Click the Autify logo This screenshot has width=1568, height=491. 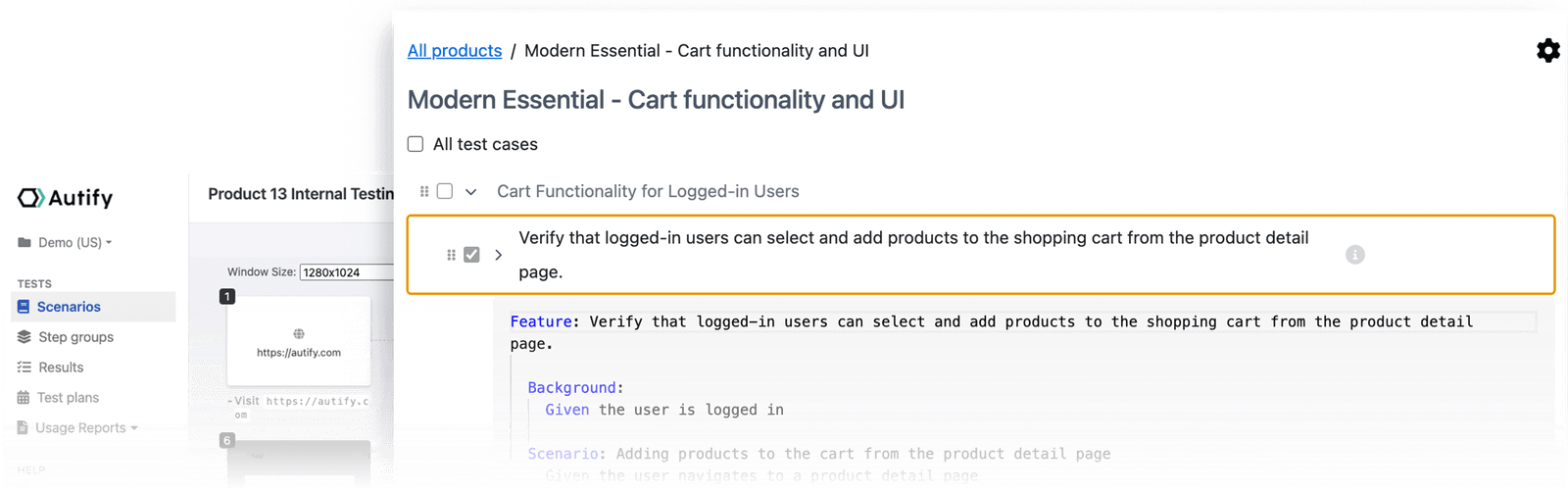coord(66,198)
